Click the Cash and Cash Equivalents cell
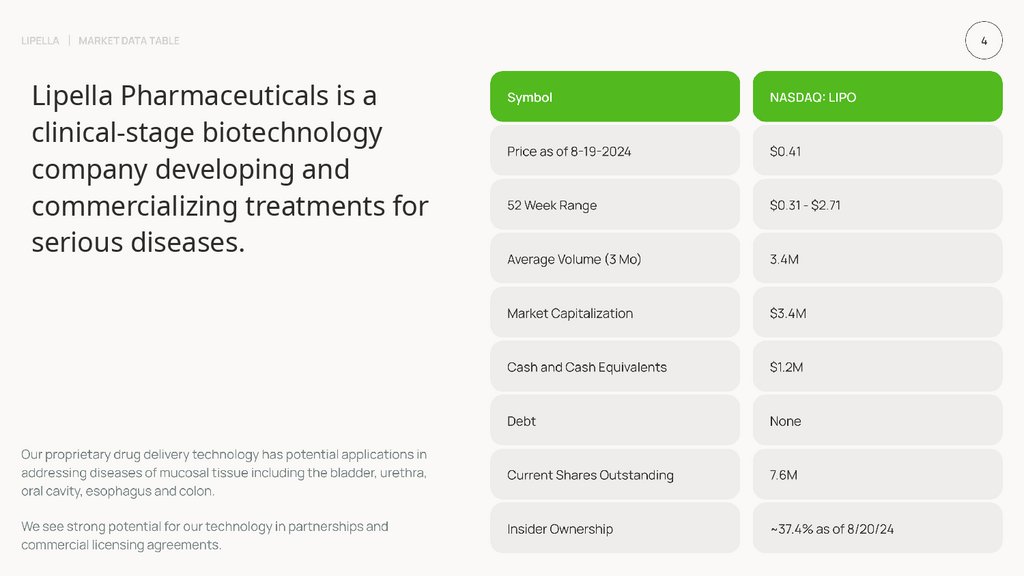Viewport: 1024px width, 576px height. (614, 367)
